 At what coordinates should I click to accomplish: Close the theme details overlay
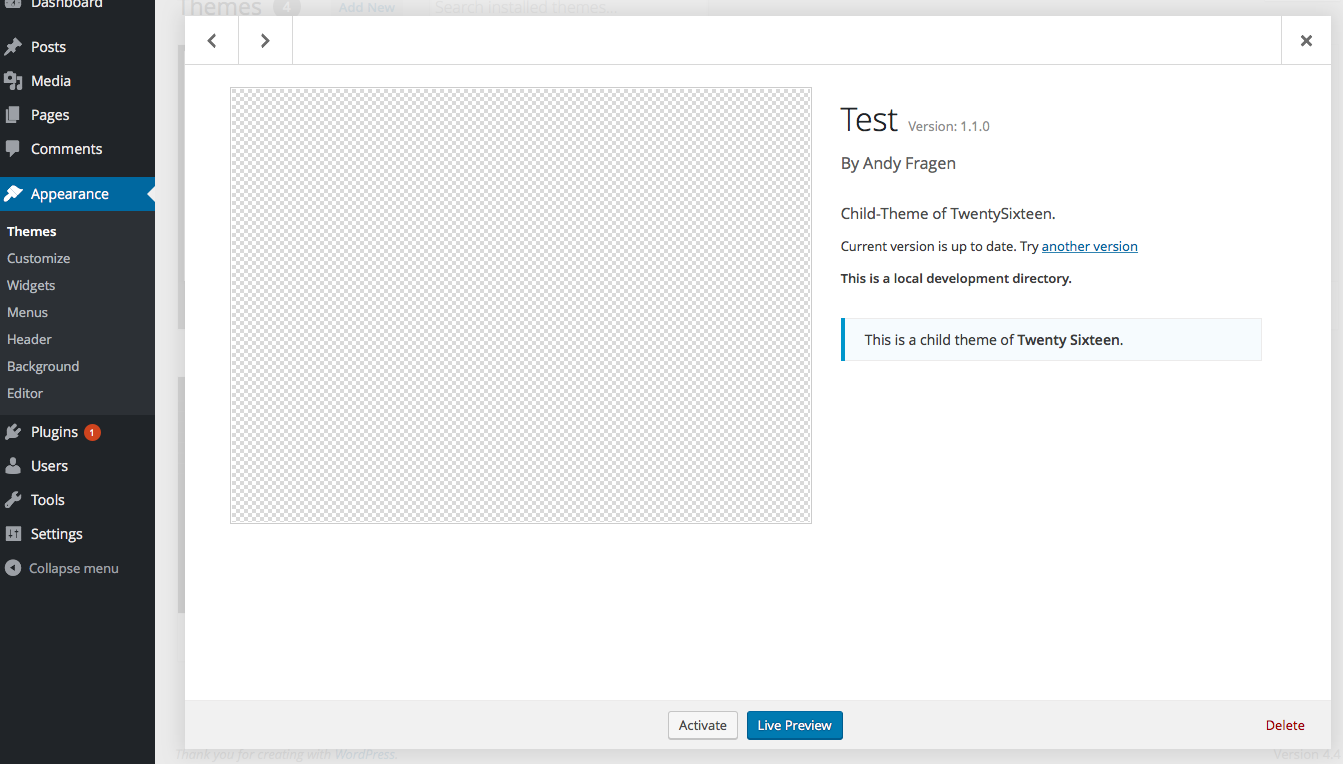pos(1306,41)
